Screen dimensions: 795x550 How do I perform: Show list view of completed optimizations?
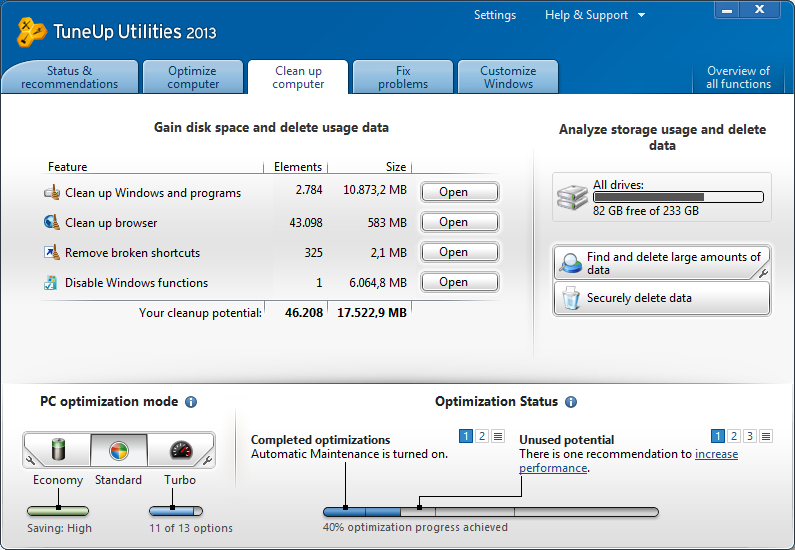point(498,436)
